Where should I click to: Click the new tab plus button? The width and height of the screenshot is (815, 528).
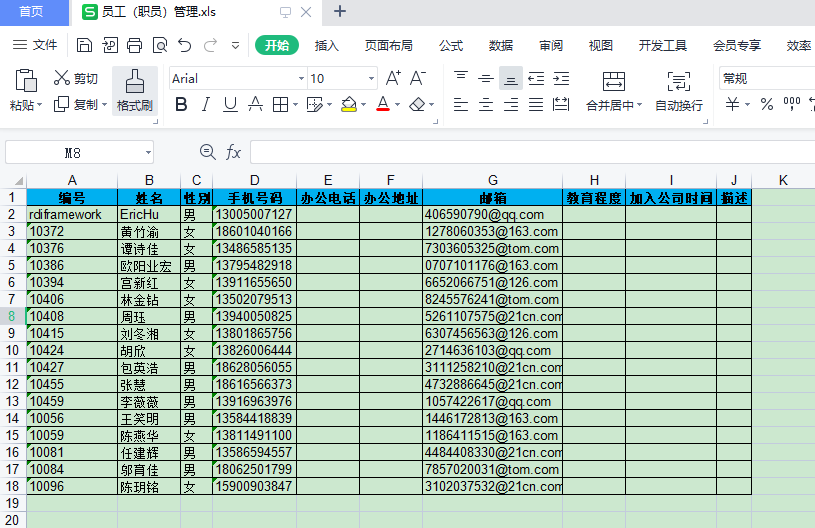340,12
